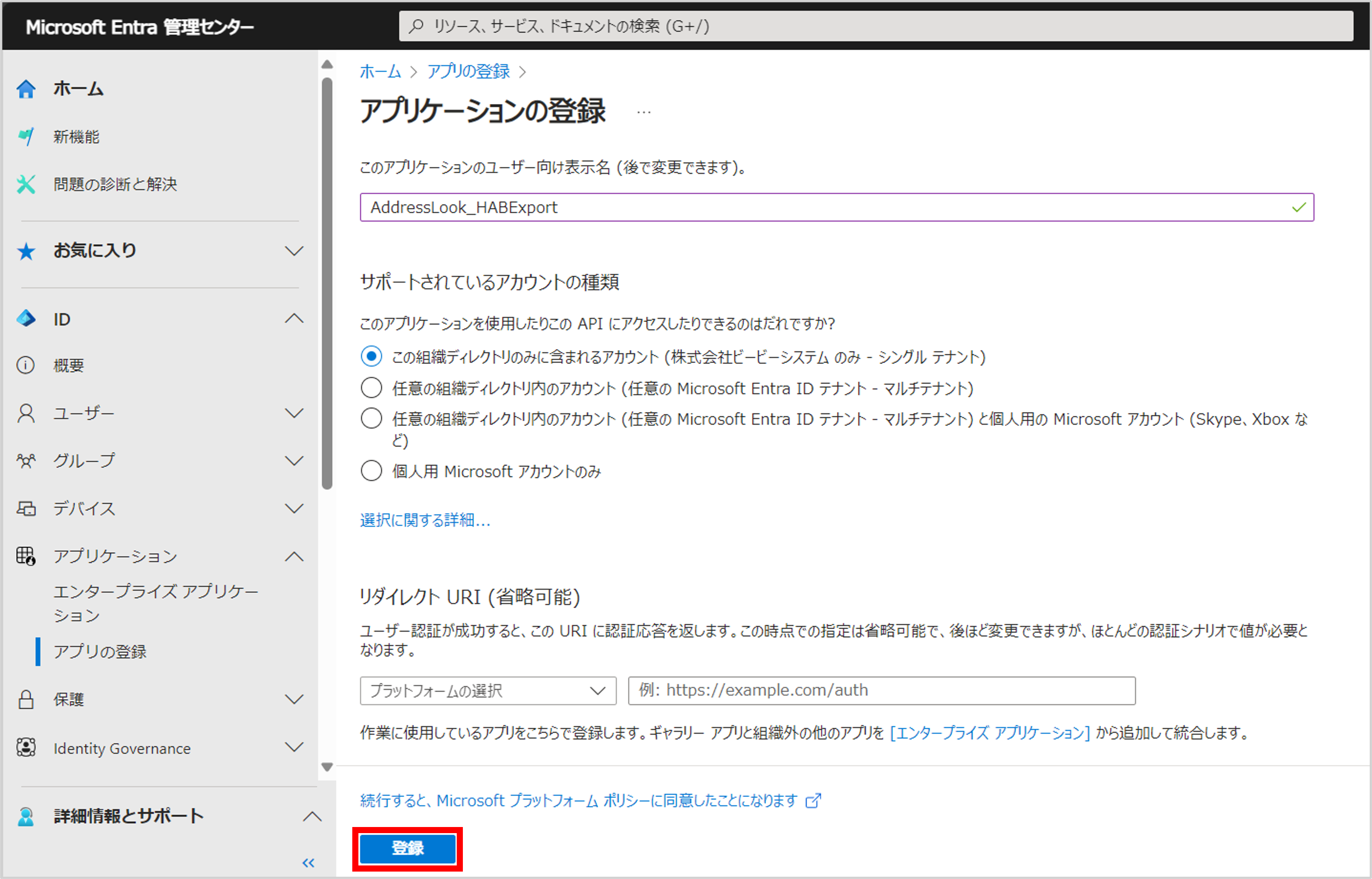
Task: Collapse the アプリケーション section
Action: (295, 556)
